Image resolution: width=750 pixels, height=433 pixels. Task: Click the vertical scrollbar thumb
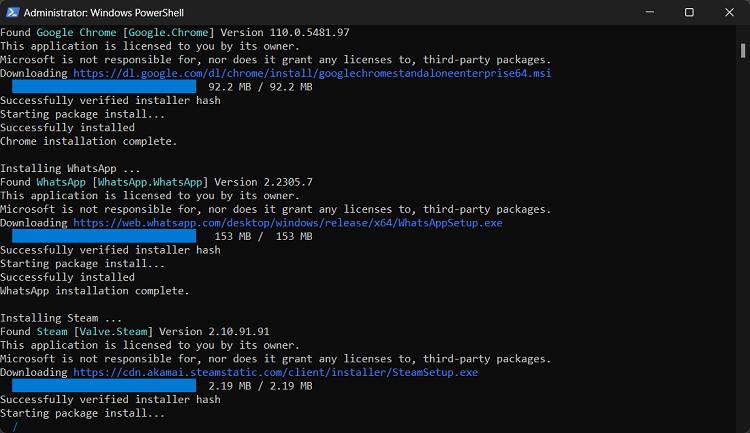(x=743, y=51)
